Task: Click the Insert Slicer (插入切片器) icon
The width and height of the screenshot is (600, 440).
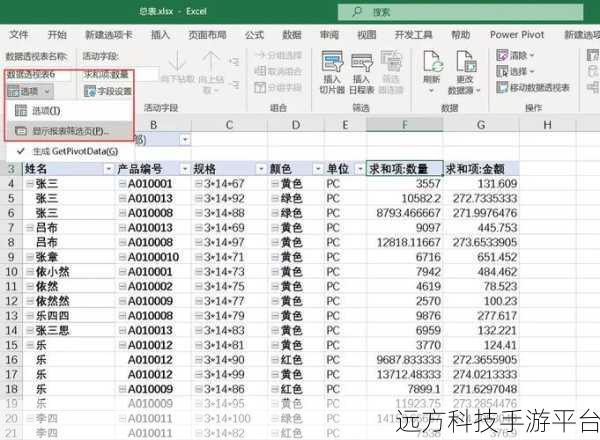Action: click(x=332, y=61)
